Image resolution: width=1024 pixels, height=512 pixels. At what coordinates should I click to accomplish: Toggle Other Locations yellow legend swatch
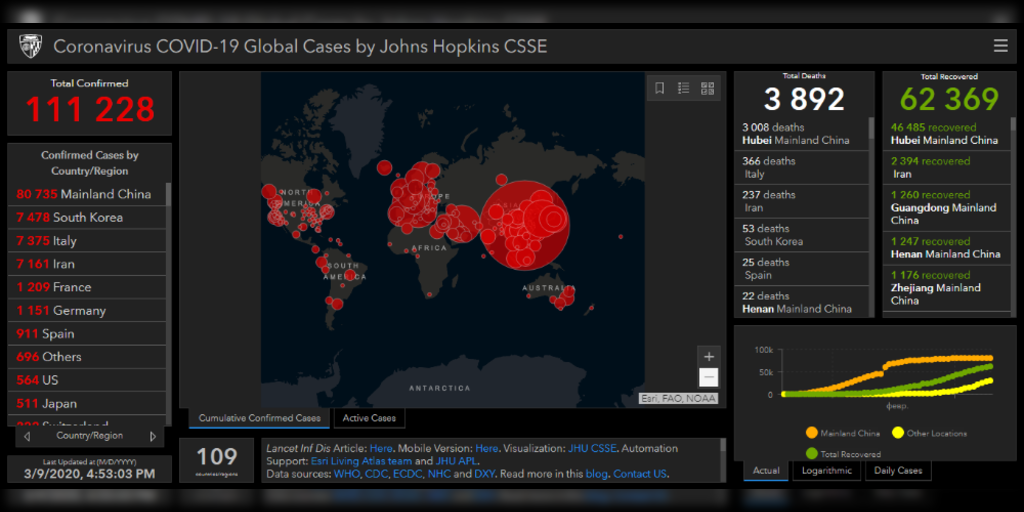click(898, 433)
